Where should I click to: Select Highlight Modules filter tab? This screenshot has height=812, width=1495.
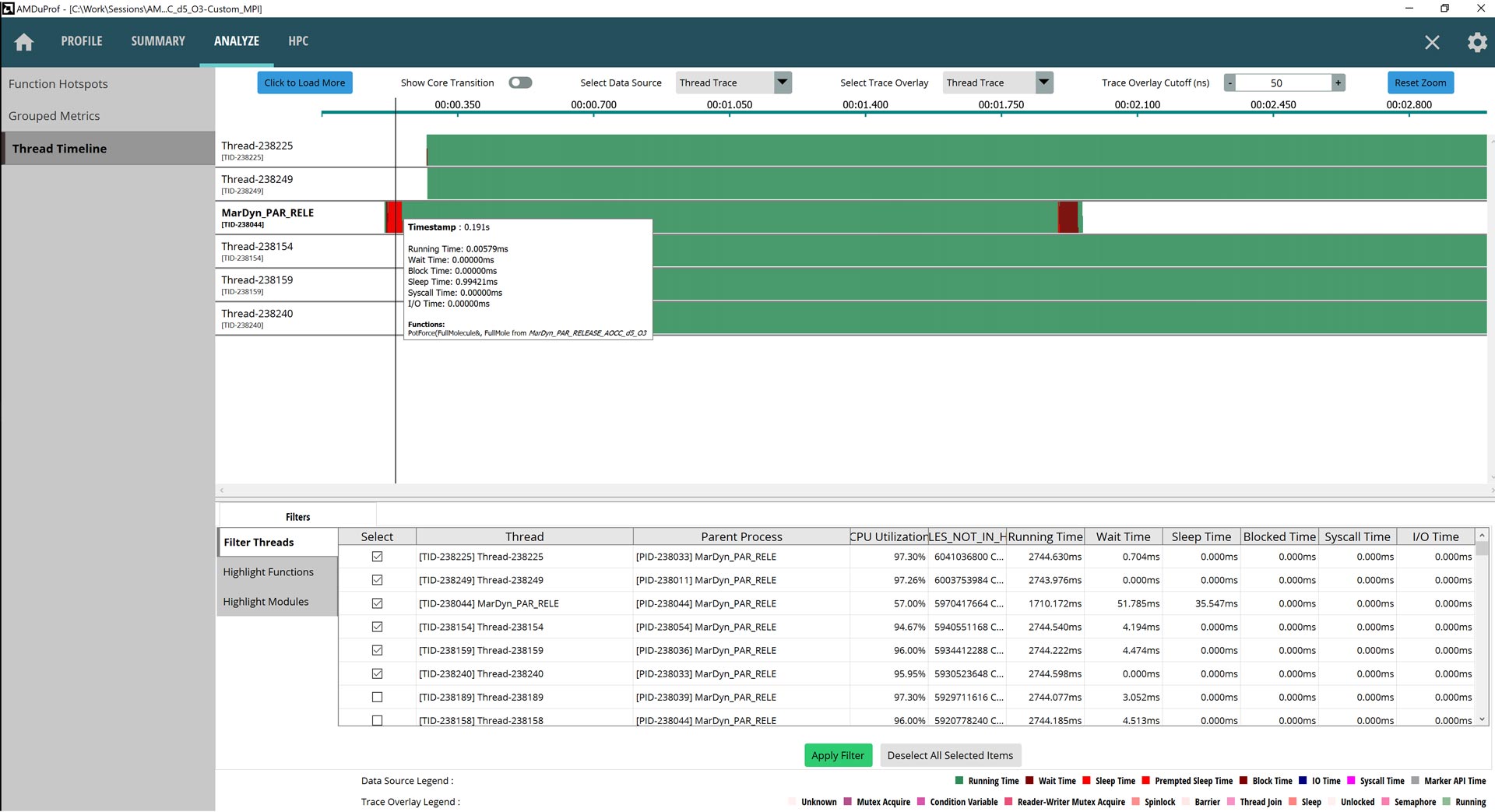(x=277, y=602)
